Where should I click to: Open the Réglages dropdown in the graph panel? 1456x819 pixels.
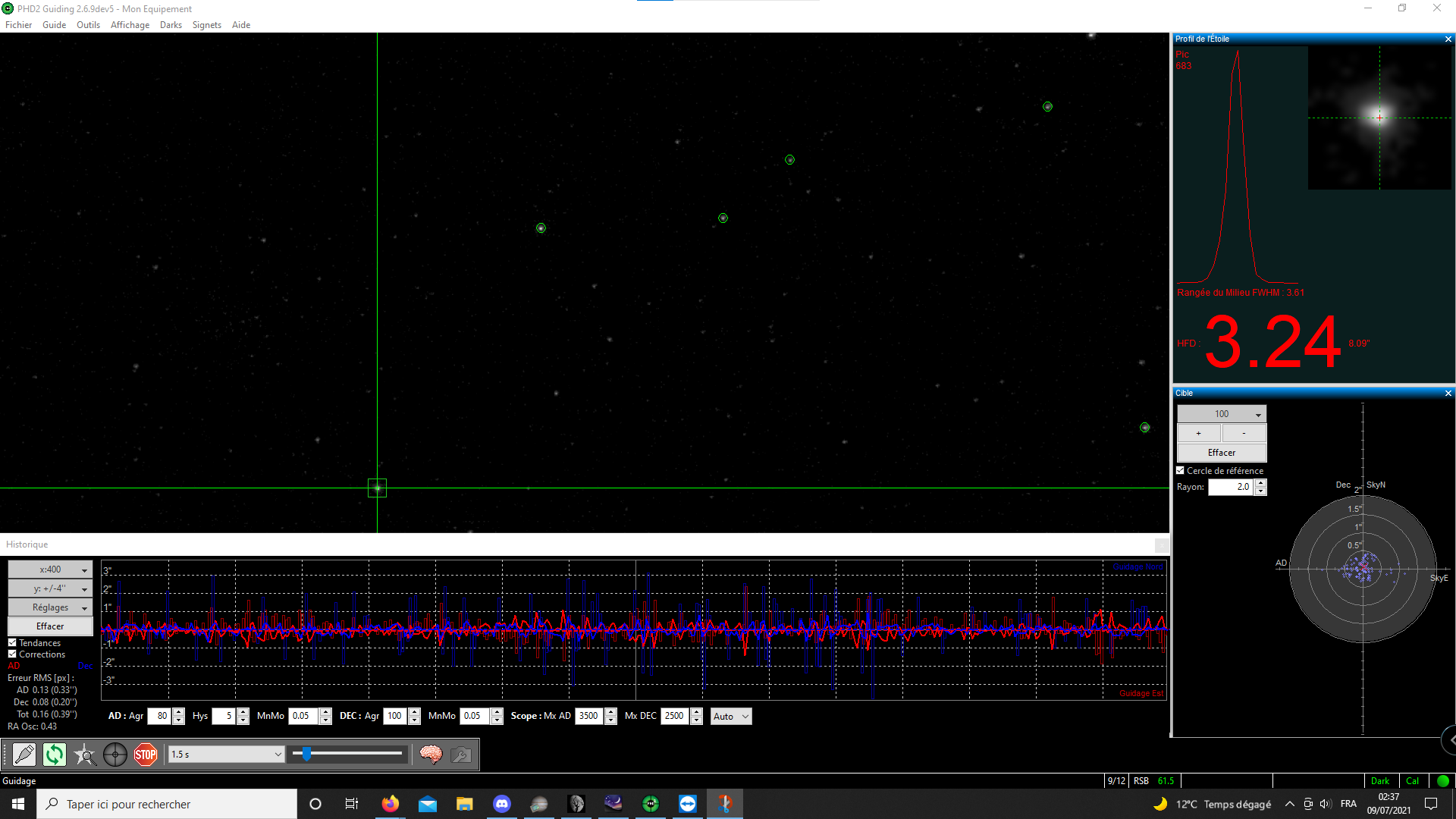tap(50, 607)
